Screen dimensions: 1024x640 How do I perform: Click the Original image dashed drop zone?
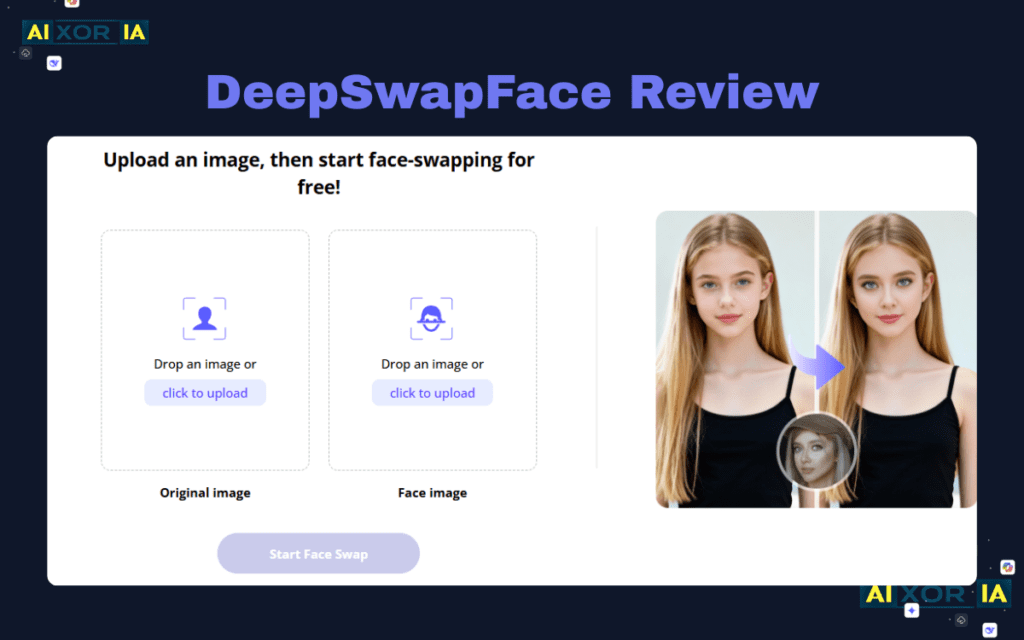tap(205, 270)
